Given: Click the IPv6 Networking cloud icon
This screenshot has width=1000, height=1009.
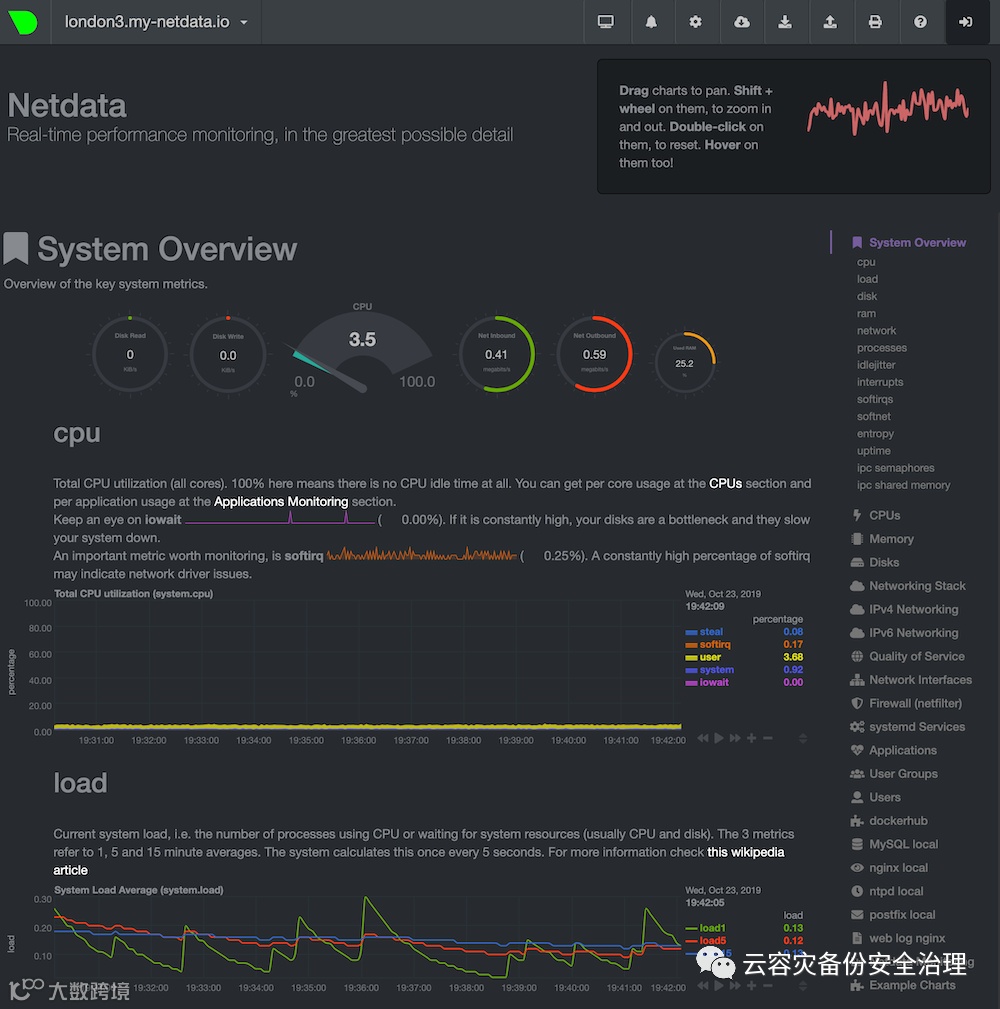Looking at the screenshot, I should (x=857, y=633).
